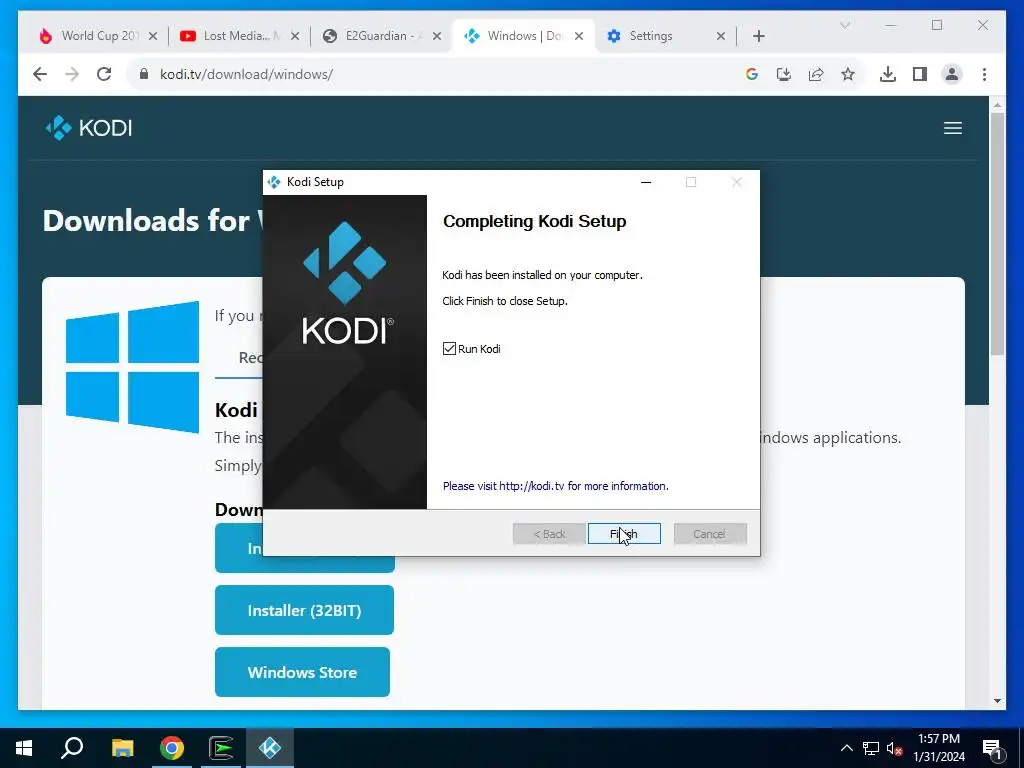Click the large Windows logo image

pos(133,366)
